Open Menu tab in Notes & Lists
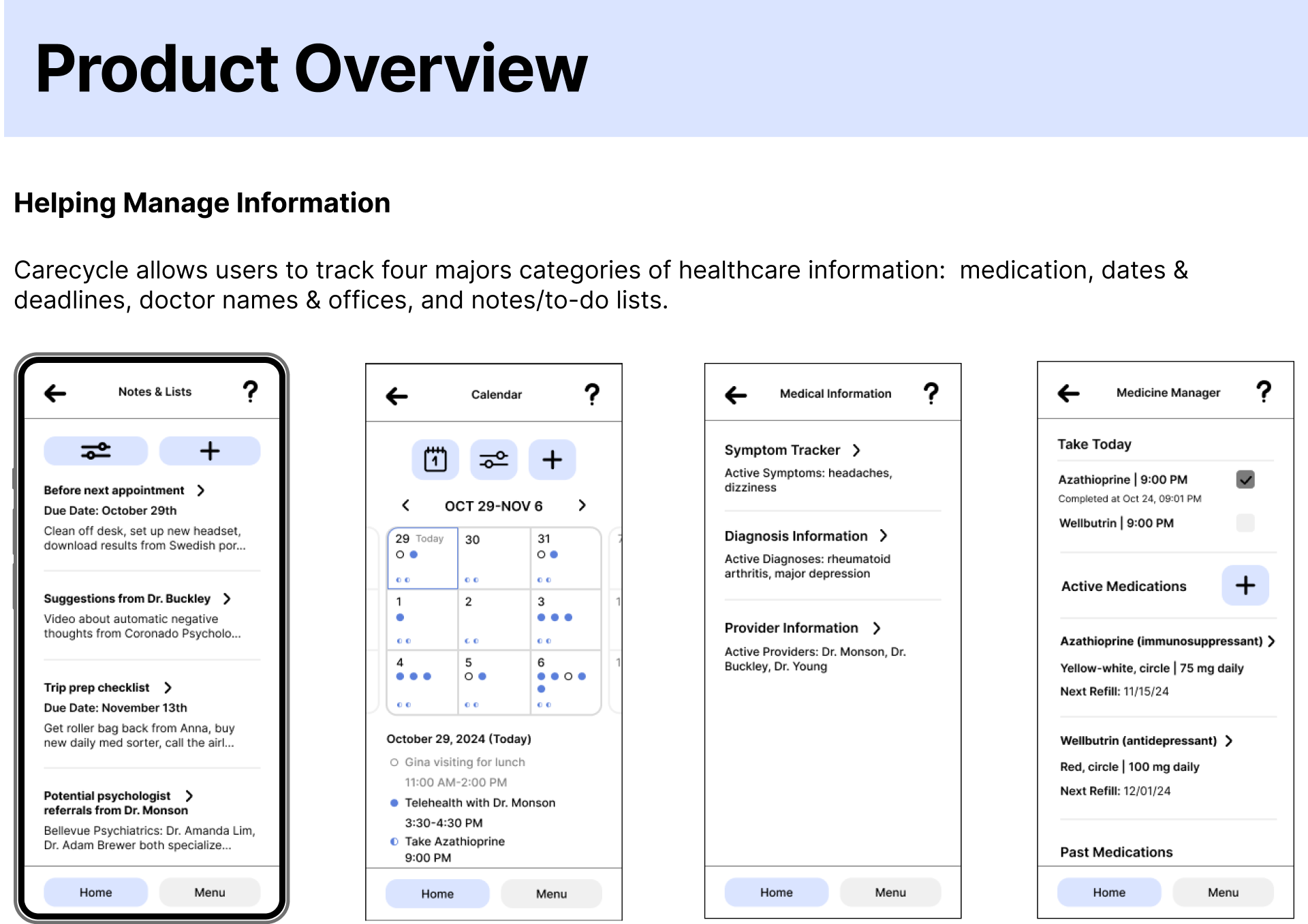Screen dimensions: 1308x924 [x=209, y=892]
